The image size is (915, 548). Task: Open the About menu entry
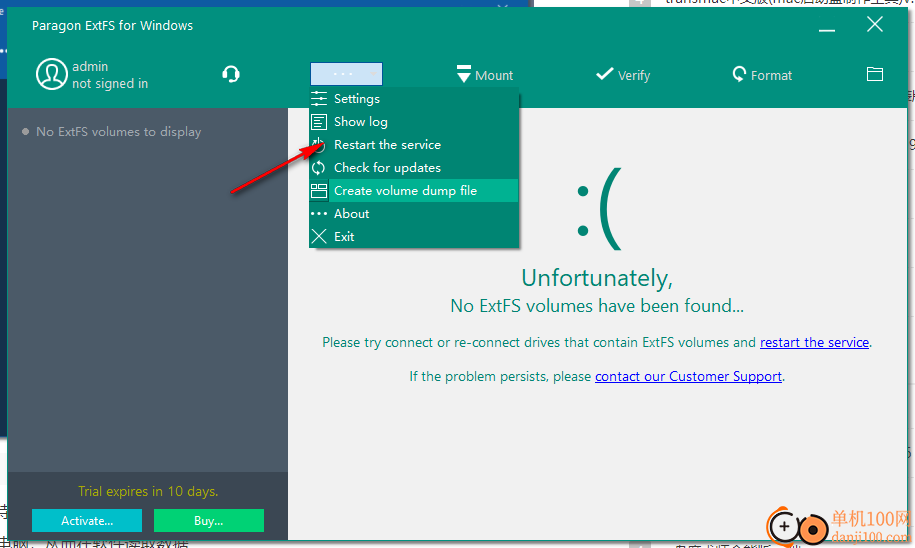[x=414, y=214]
